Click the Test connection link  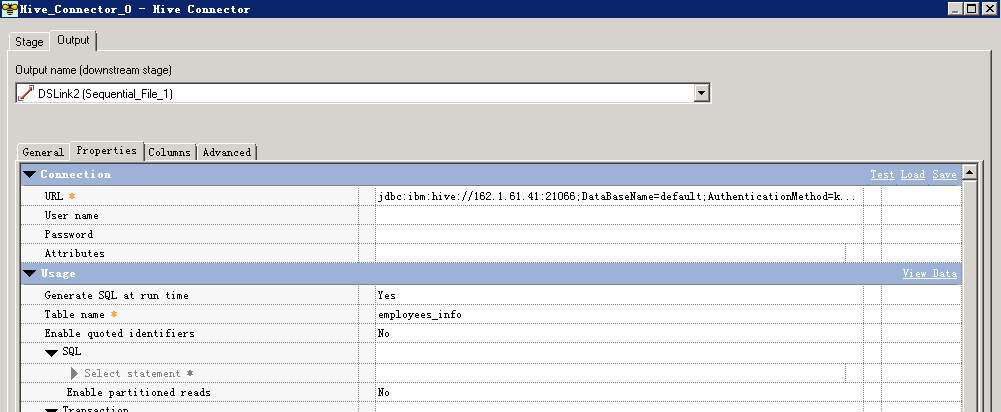pos(882,174)
